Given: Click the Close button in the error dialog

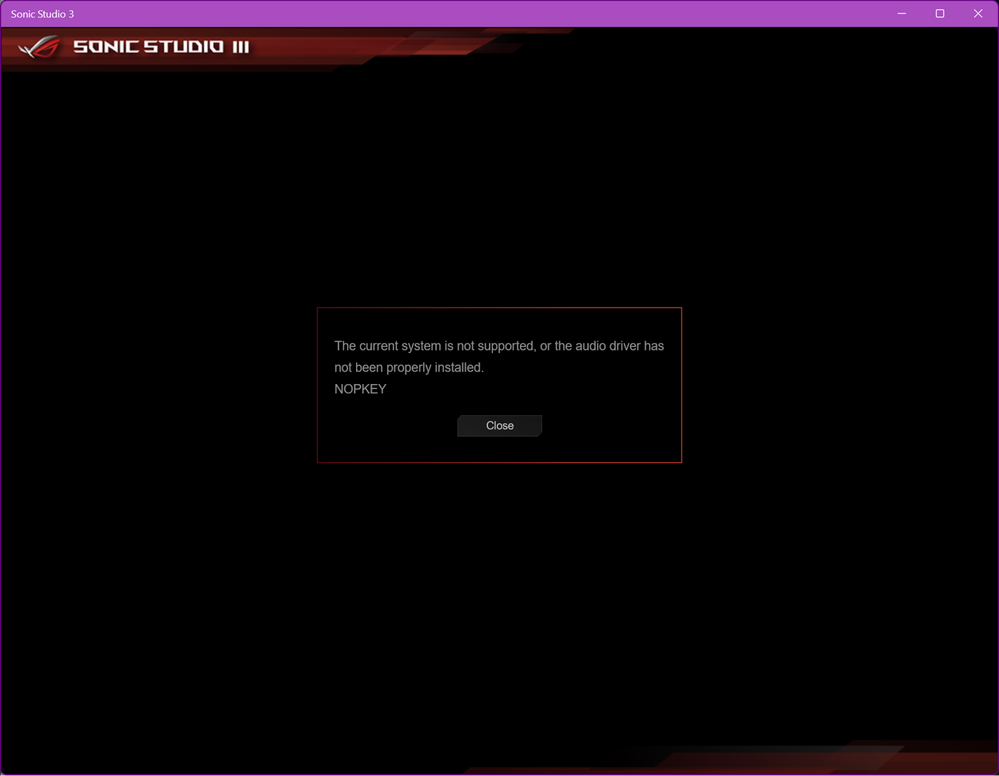Looking at the screenshot, I should coord(500,426).
